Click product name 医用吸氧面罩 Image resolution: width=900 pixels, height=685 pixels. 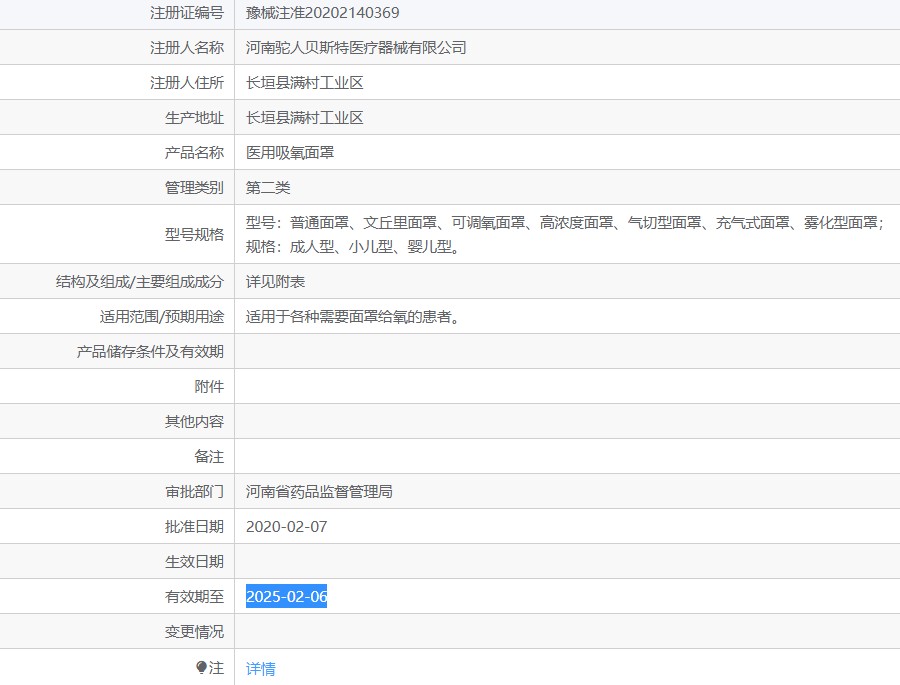point(290,153)
